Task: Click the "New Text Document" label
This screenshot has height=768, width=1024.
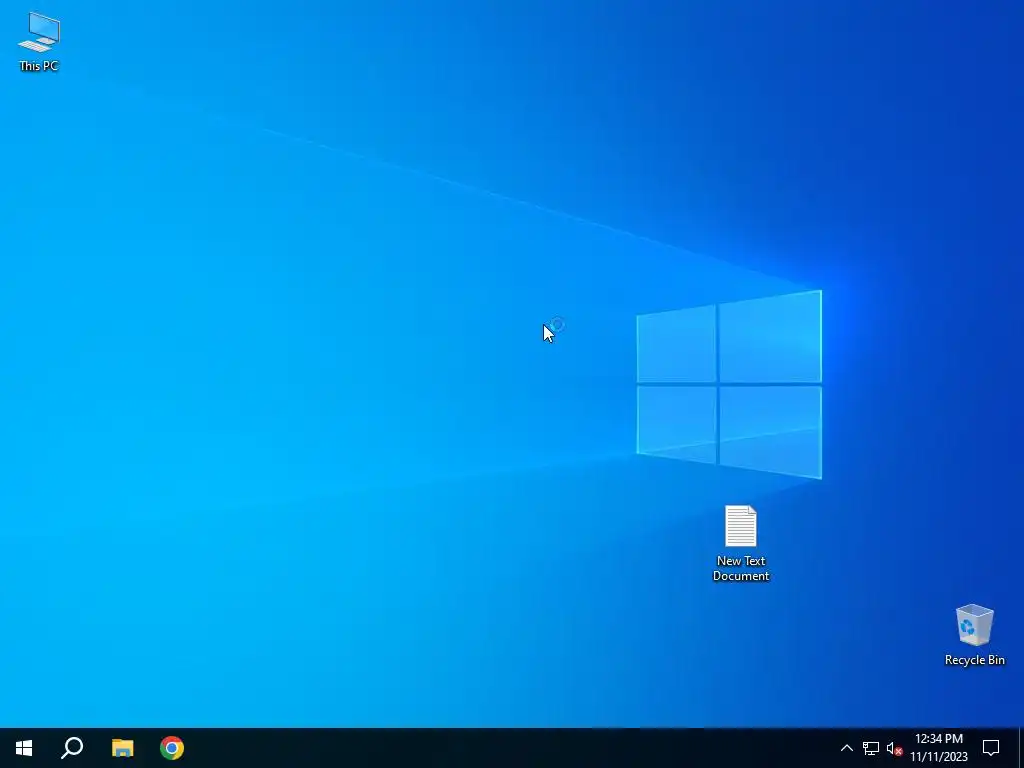Action: click(x=741, y=568)
